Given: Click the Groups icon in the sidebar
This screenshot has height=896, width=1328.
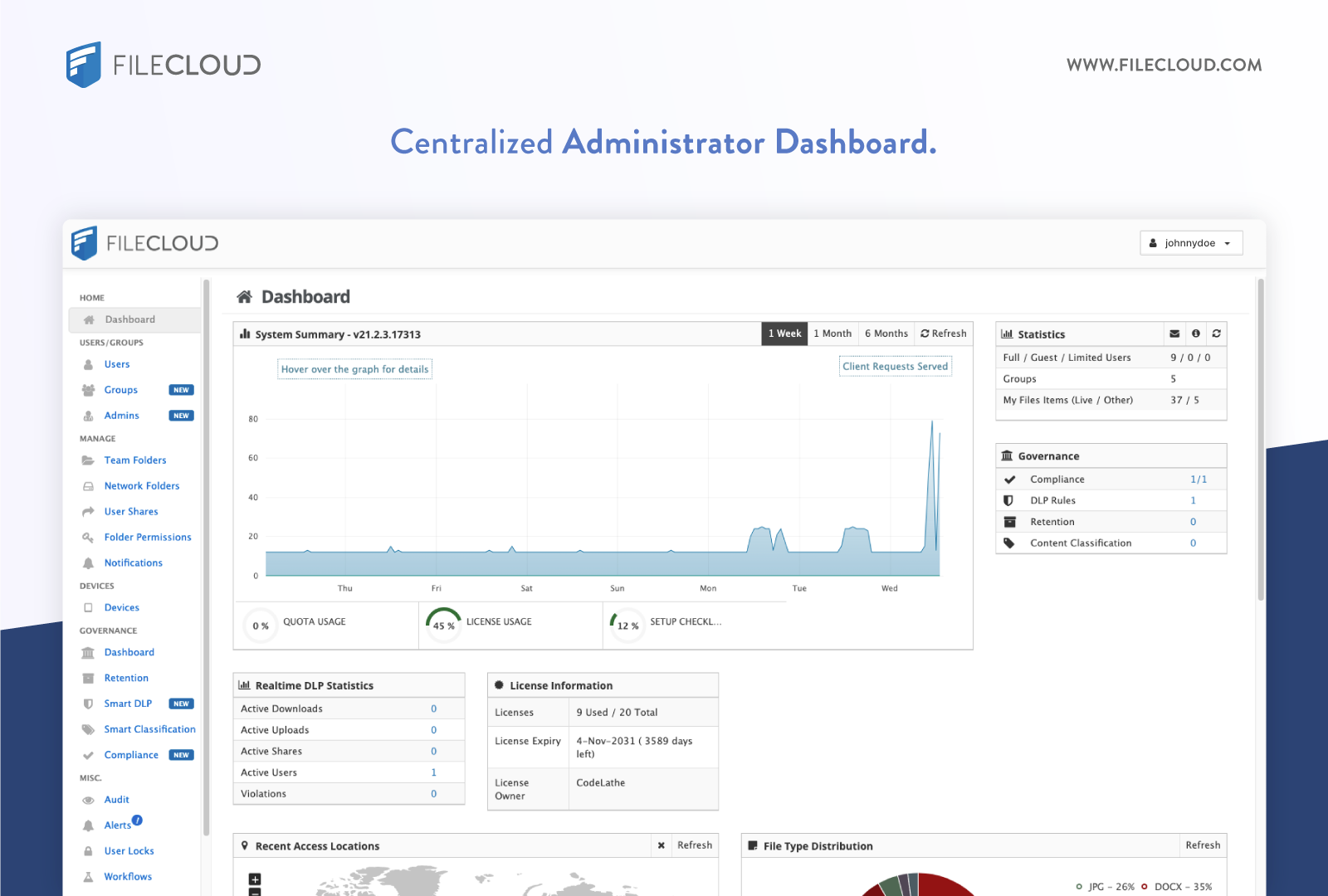Looking at the screenshot, I should (x=88, y=390).
